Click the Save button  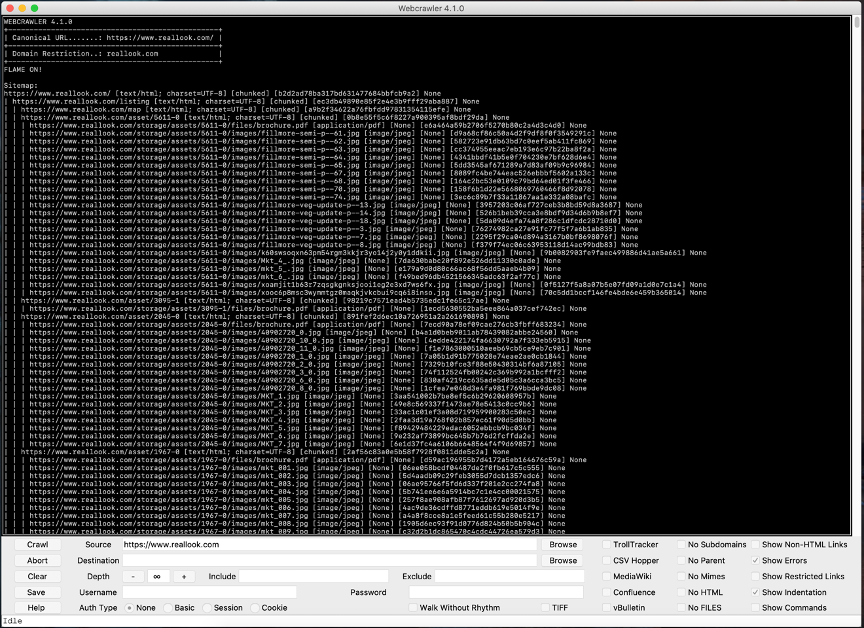coord(37,592)
